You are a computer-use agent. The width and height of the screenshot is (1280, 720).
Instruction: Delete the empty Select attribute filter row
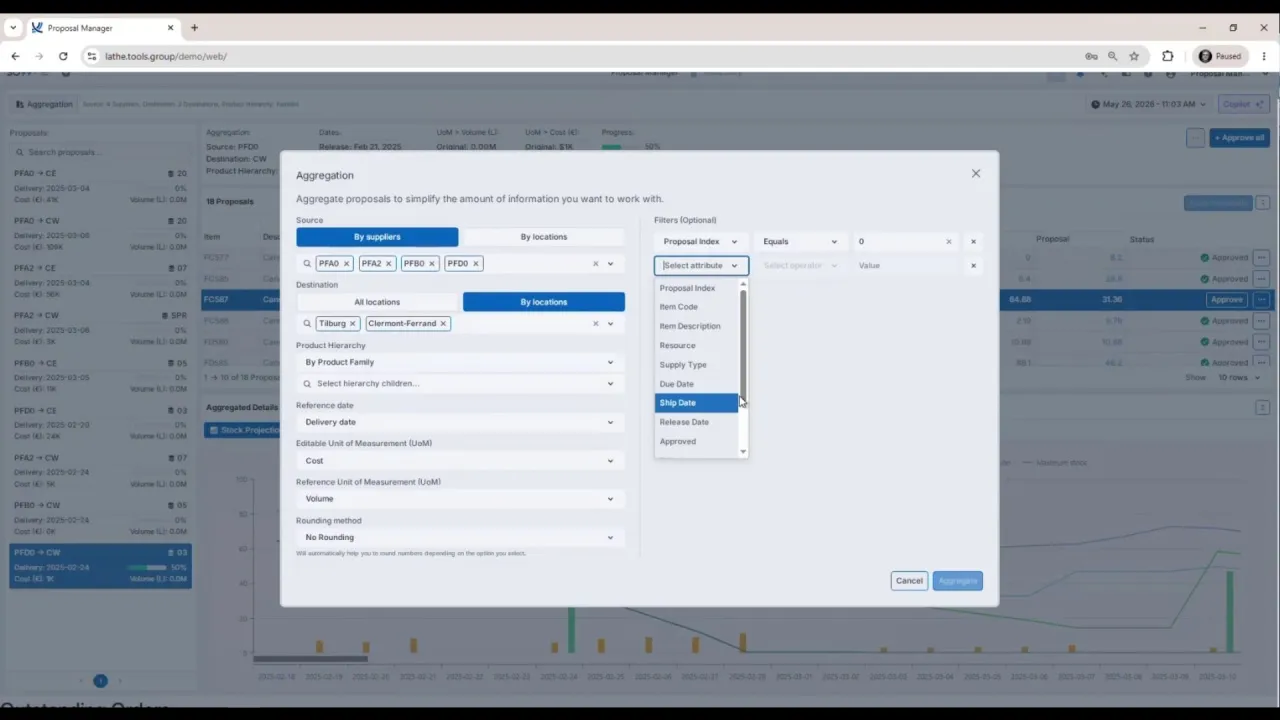(973, 266)
